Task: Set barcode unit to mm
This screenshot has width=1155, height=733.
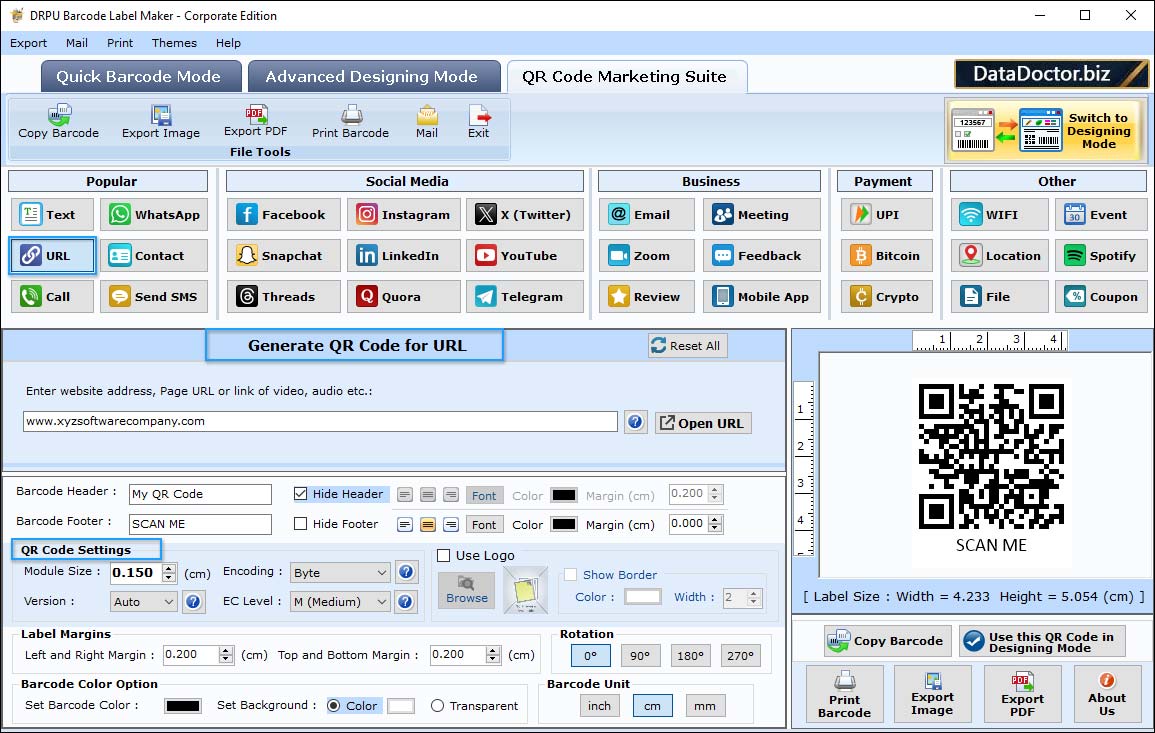Action: tap(705, 706)
